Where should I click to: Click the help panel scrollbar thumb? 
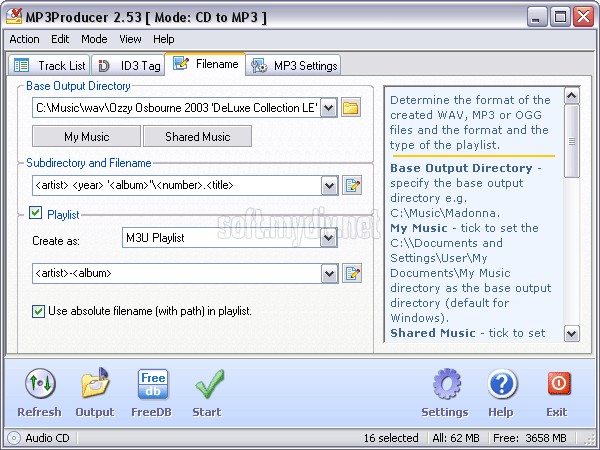[572, 141]
